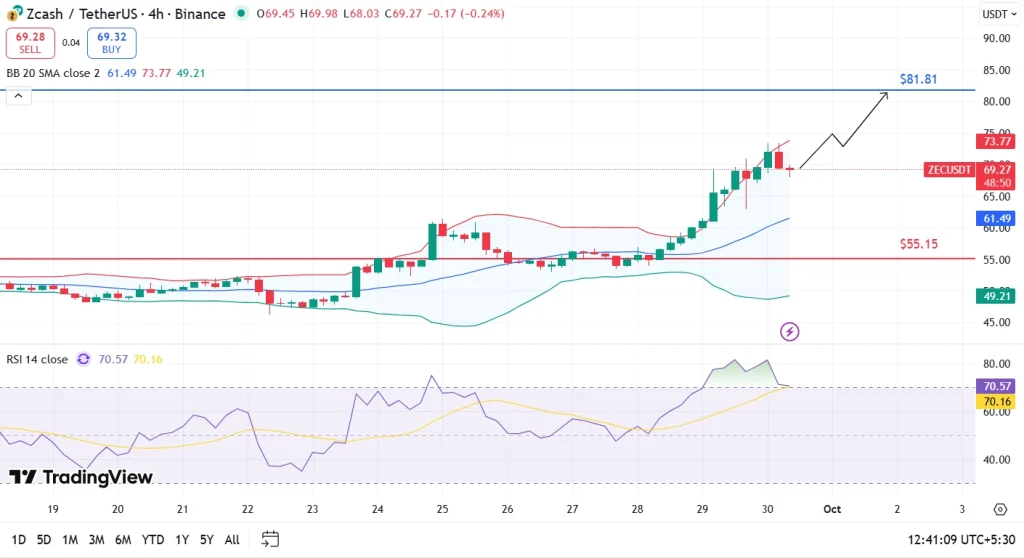
Task: Open the go-to-date calendar icon
Action: 270,539
